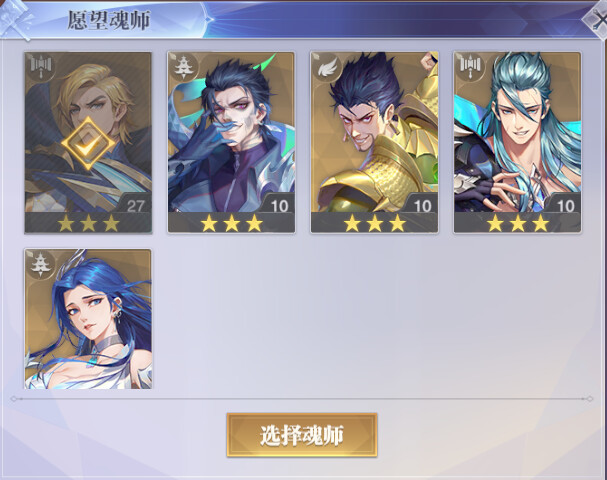Click the class emblem on teal-haired card

pos(469,67)
